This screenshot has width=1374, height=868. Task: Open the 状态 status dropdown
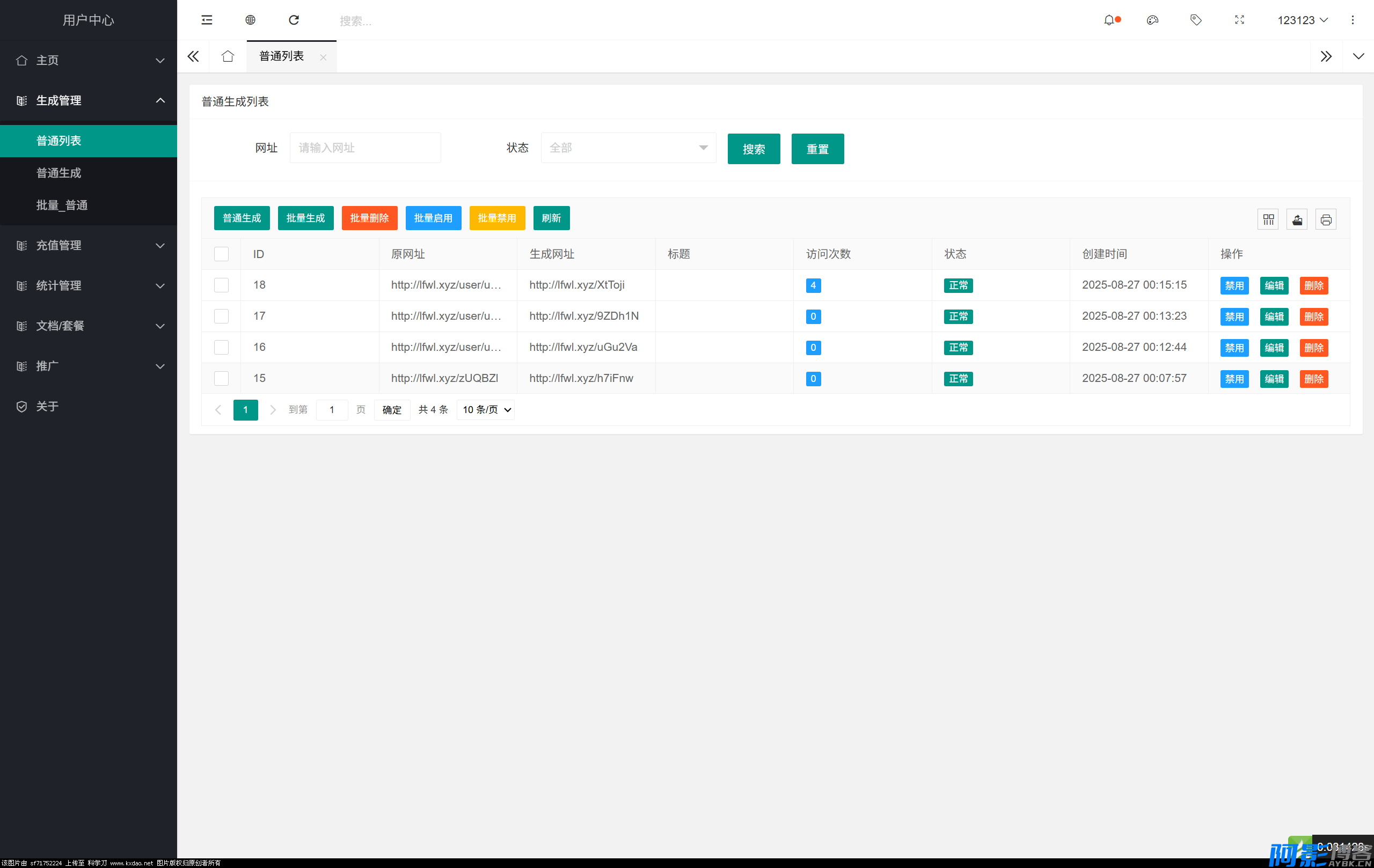tap(627, 148)
